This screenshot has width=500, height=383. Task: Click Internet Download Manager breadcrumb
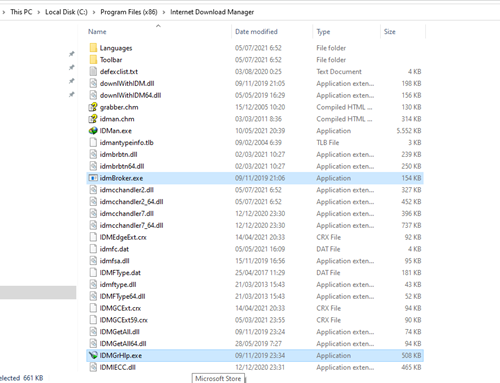point(212,12)
